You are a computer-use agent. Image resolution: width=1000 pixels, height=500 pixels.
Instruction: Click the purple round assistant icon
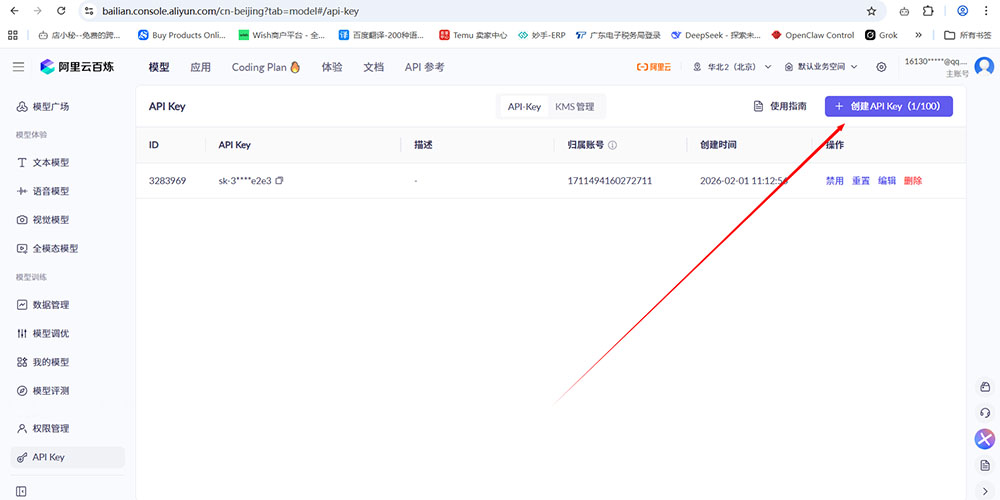click(985, 439)
